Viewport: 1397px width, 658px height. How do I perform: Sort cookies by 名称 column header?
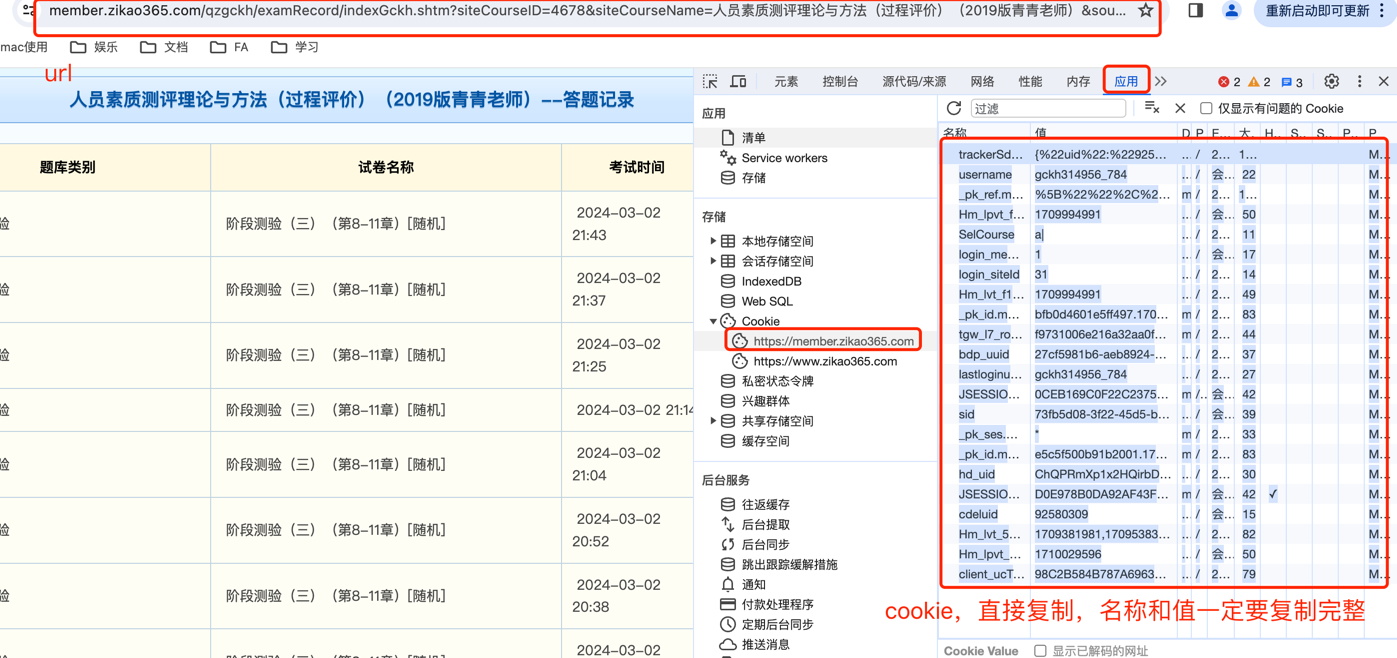click(985, 132)
